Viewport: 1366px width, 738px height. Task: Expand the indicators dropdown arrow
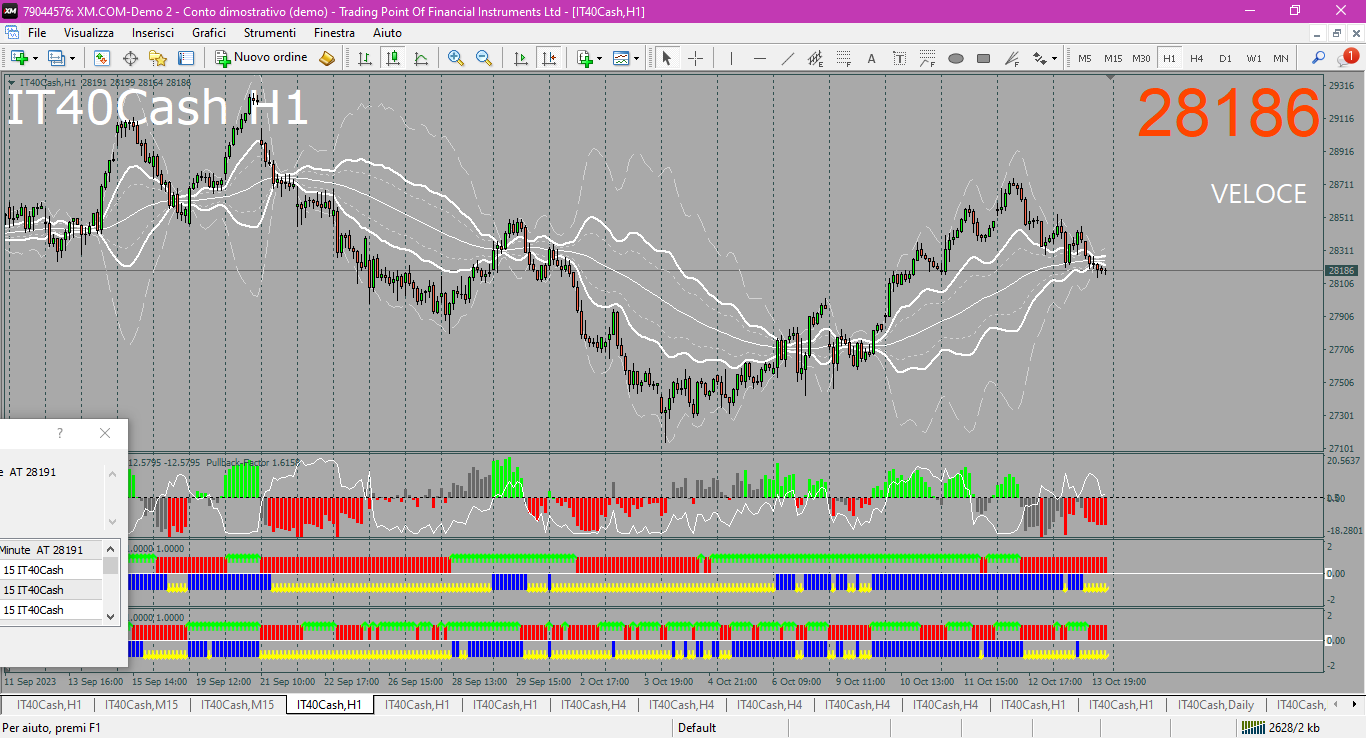600,58
